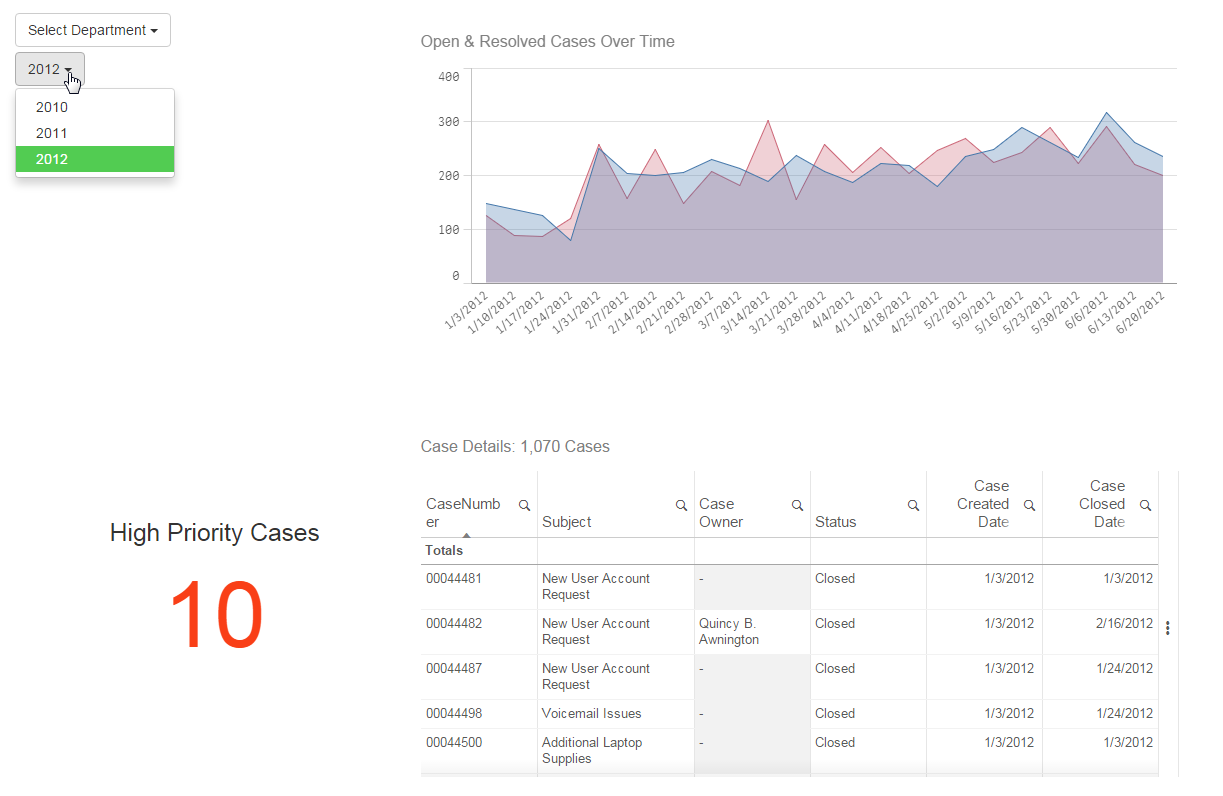
Task: Click the Additional Laptop Supplies subject
Action: tap(592, 750)
